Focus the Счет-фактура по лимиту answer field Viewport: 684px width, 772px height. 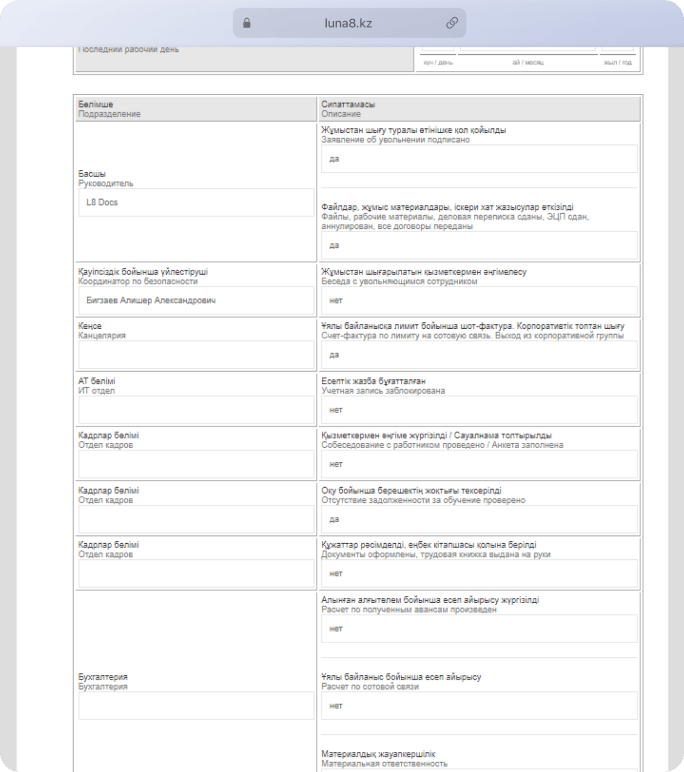coord(479,355)
